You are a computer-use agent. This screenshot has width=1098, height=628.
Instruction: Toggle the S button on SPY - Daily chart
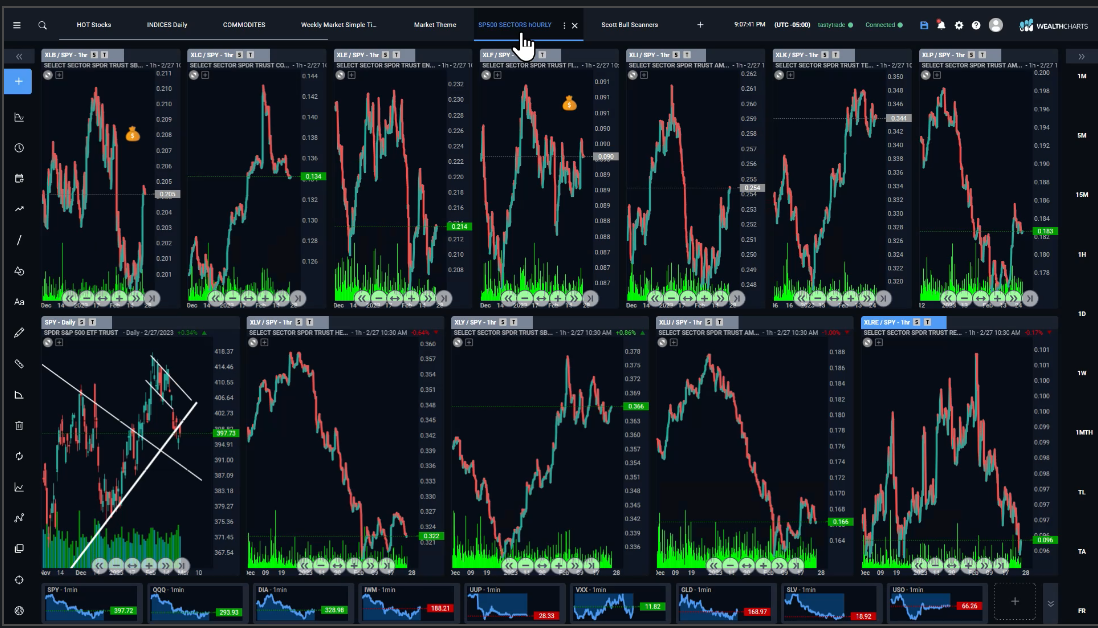[x=82, y=322]
